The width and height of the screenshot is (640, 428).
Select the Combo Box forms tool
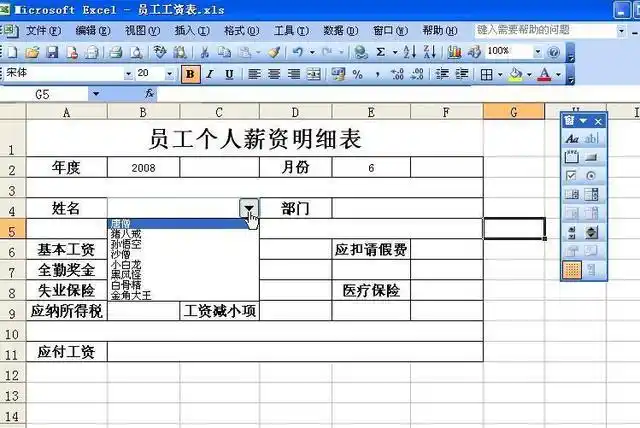tap(591, 195)
